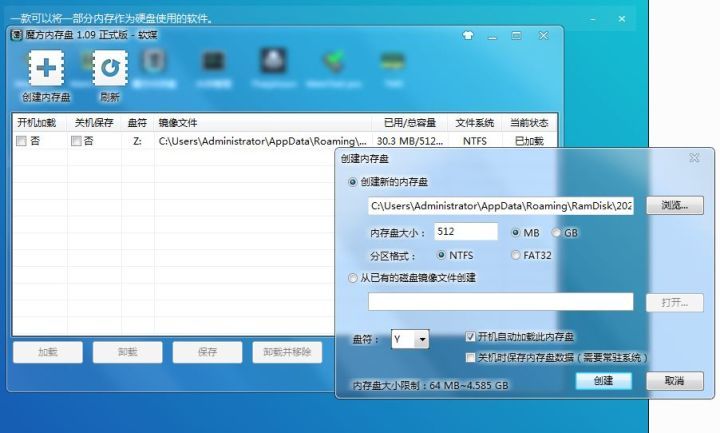Minimize the 魔方内存盘 window
The image size is (720, 433).
(x=492, y=36)
